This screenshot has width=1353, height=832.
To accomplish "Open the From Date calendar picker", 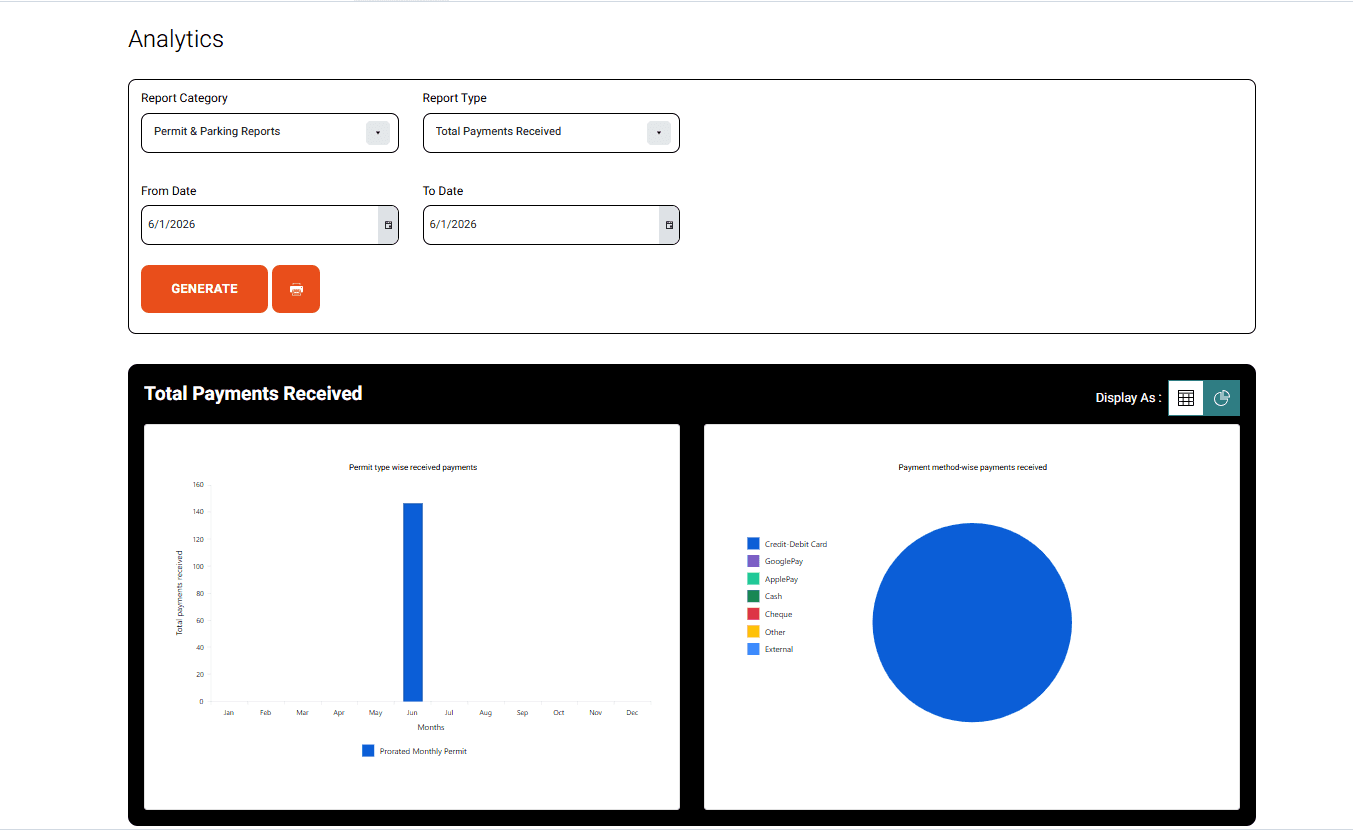I will coord(388,225).
